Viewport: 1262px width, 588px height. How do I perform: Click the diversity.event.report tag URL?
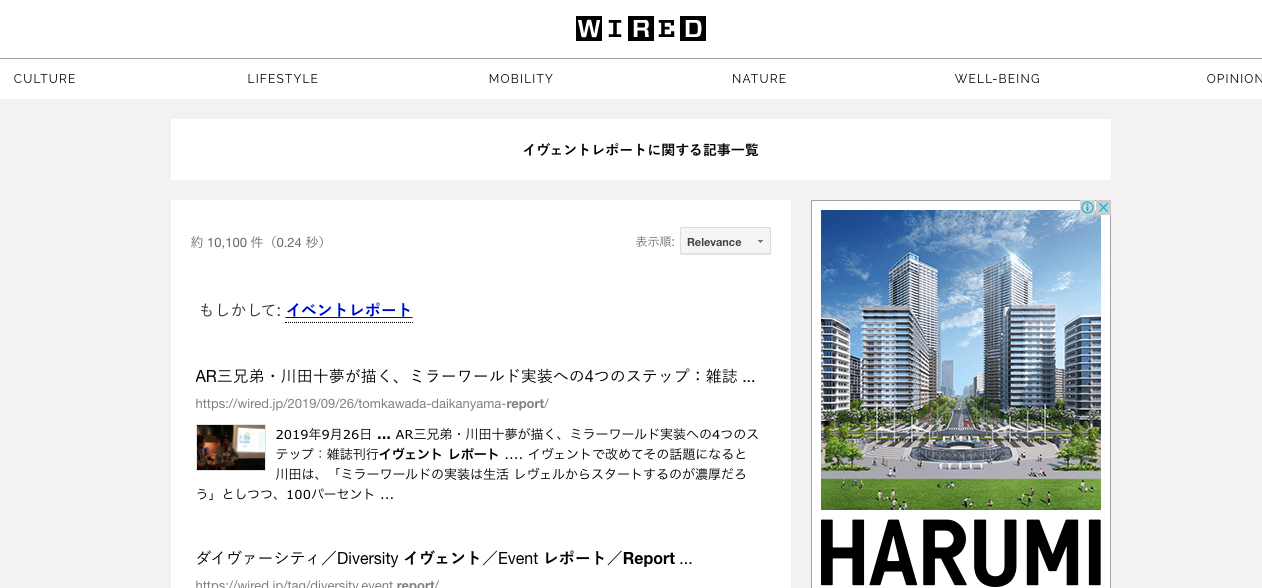point(317,584)
